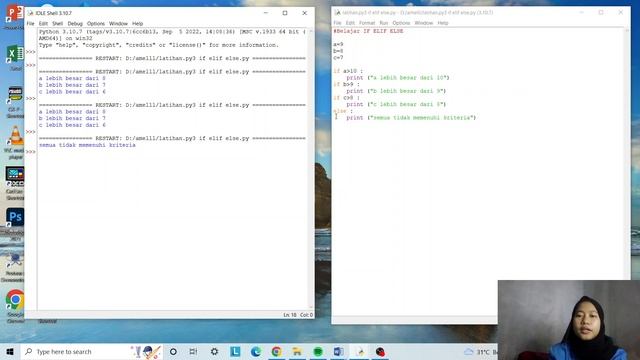Viewport: 640px width, 360px height.
Task: Open the Photoshop desktop shortcut
Action: click(15, 217)
